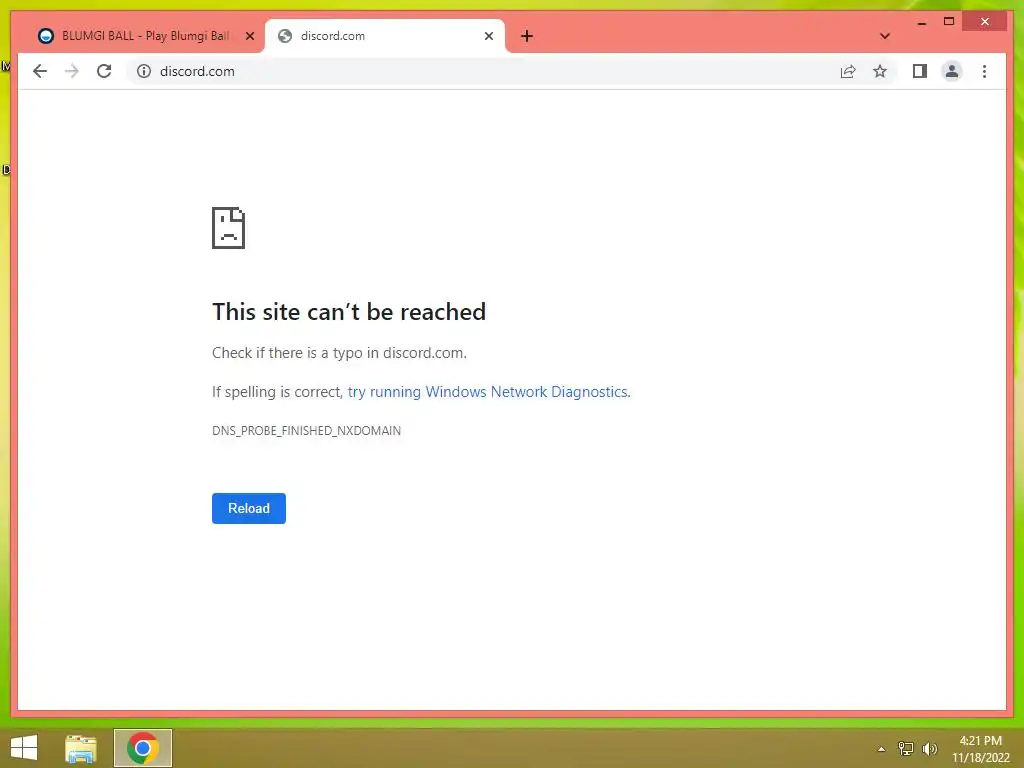This screenshot has height=768, width=1024.
Task: Open the Windows Start button
Action: [24, 748]
